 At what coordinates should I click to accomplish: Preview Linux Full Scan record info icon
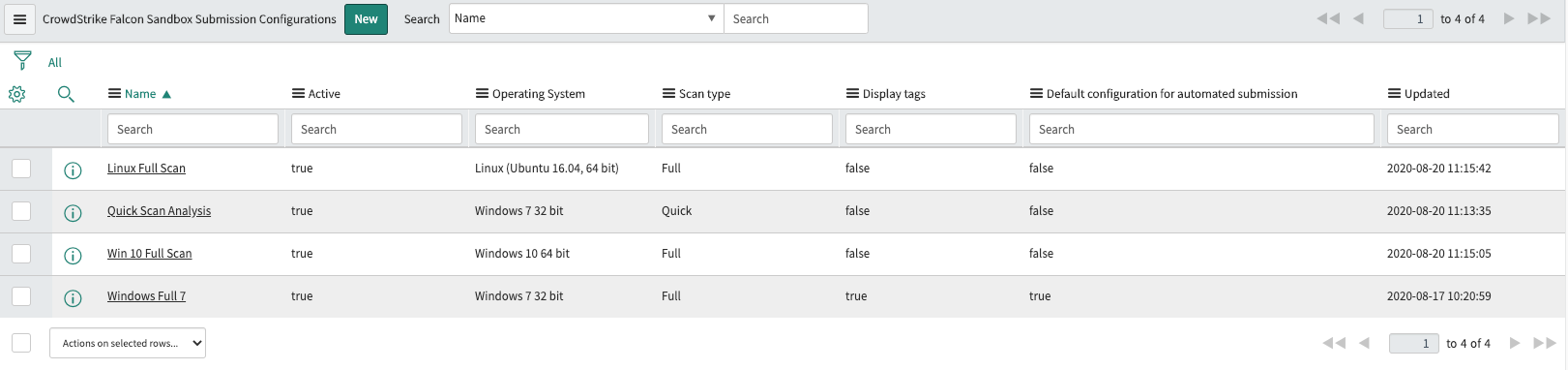click(x=73, y=170)
